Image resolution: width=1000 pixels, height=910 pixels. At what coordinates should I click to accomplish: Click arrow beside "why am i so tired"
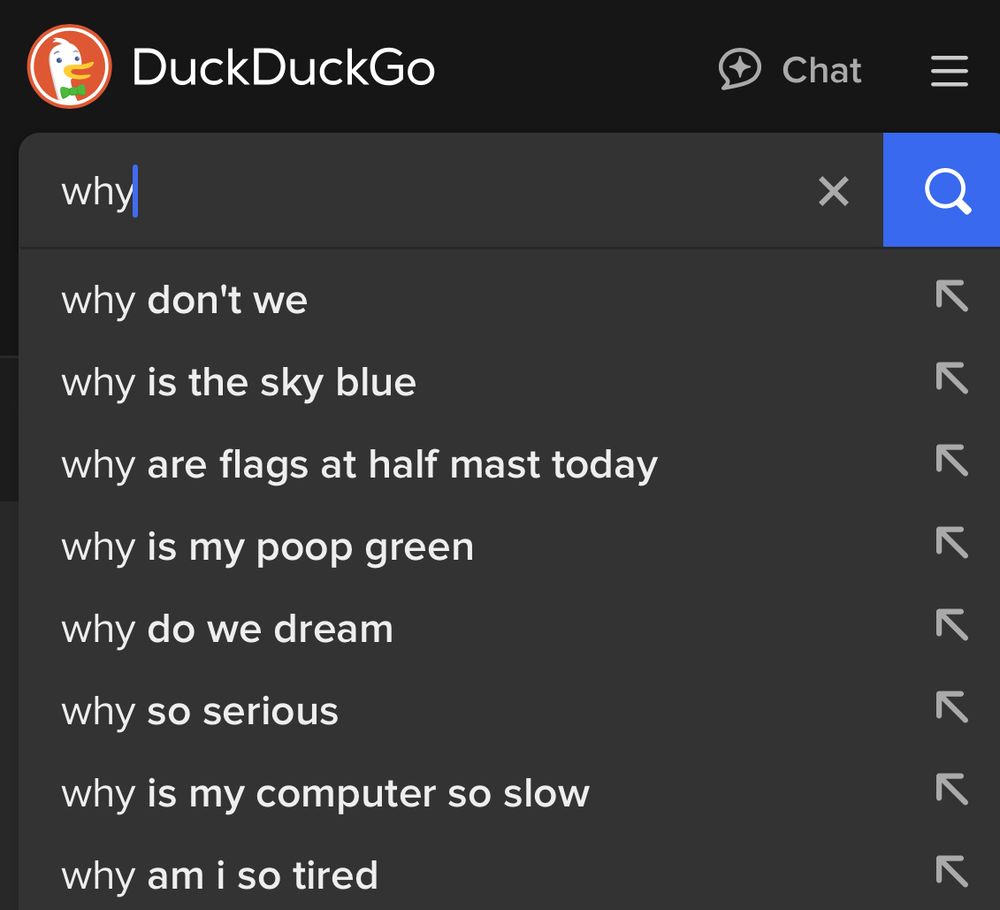pyautogui.click(x=952, y=872)
